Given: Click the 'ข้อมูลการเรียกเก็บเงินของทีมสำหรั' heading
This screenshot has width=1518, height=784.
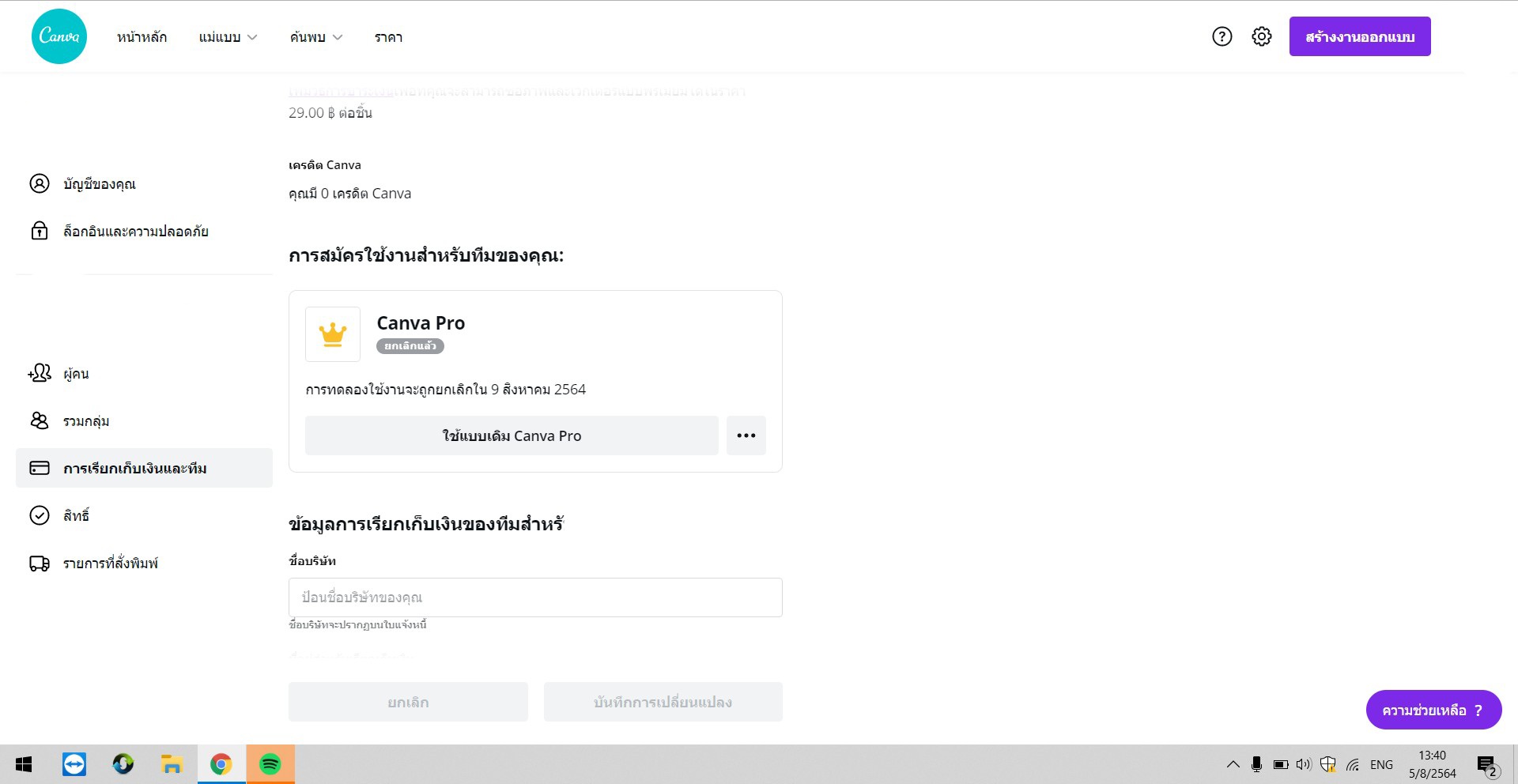Looking at the screenshot, I should pyautogui.click(x=426, y=524).
